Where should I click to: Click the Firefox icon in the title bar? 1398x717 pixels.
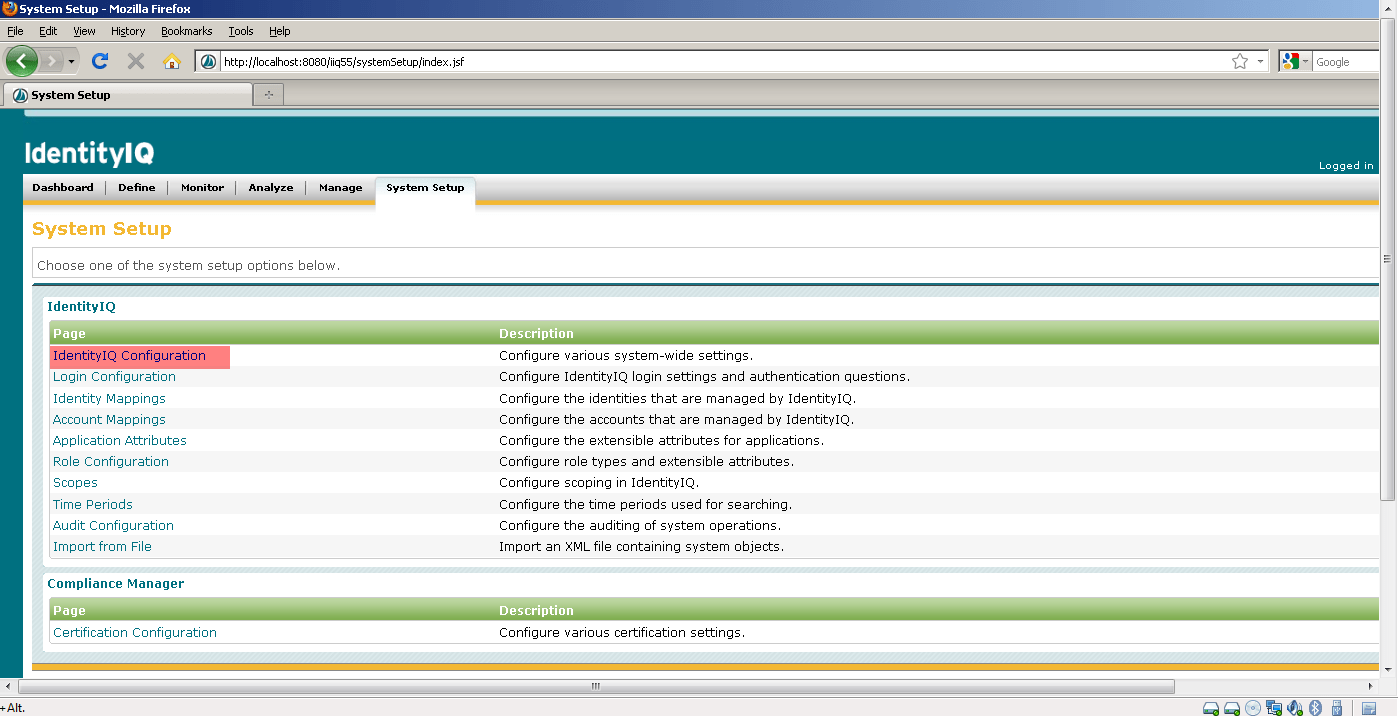pyautogui.click(x=9, y=9)
